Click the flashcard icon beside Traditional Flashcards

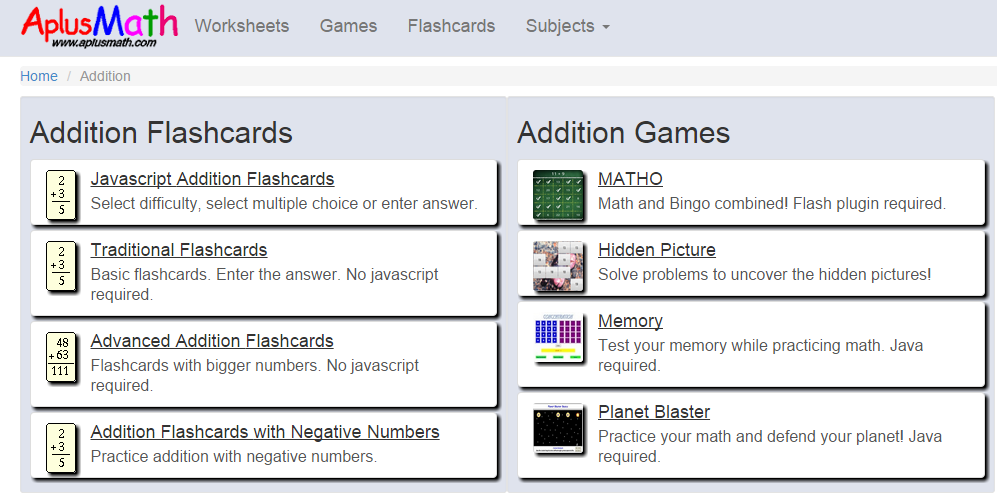(x=62, y=265)
